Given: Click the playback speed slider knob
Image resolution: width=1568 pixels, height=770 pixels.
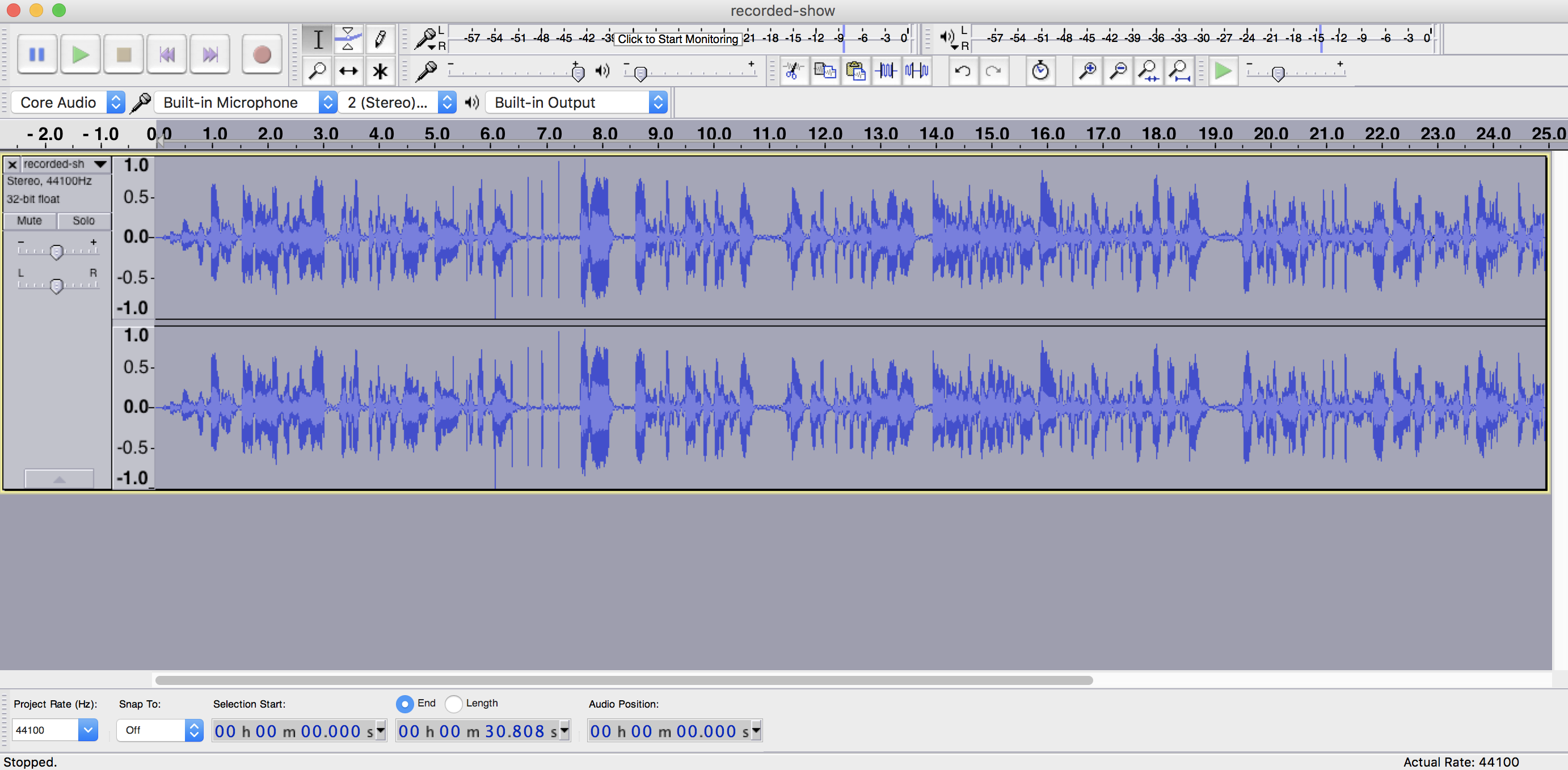Looking at the screenshot, I should tap(1278, 74).
